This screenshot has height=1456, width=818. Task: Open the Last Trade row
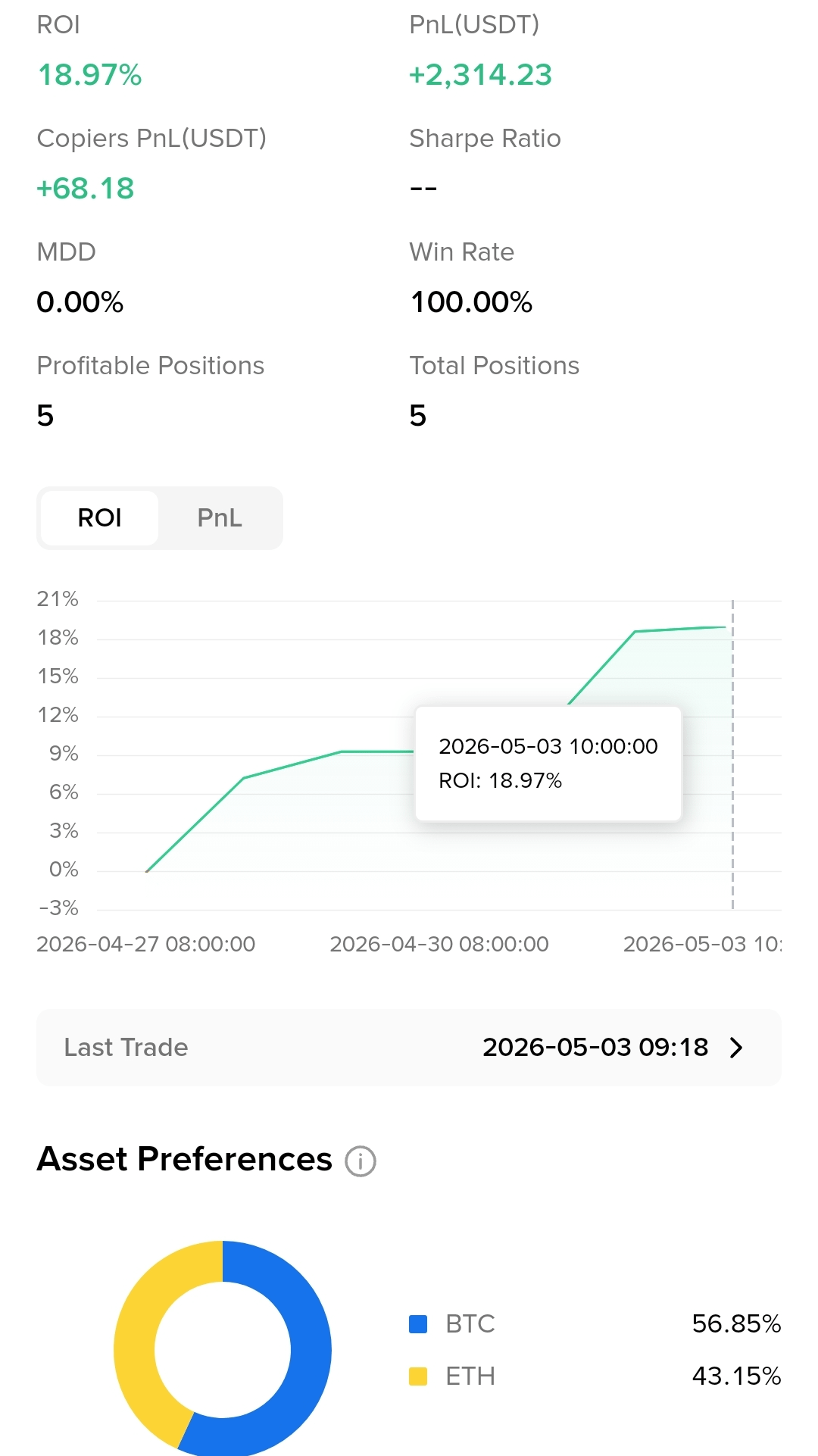point(409,1048)
